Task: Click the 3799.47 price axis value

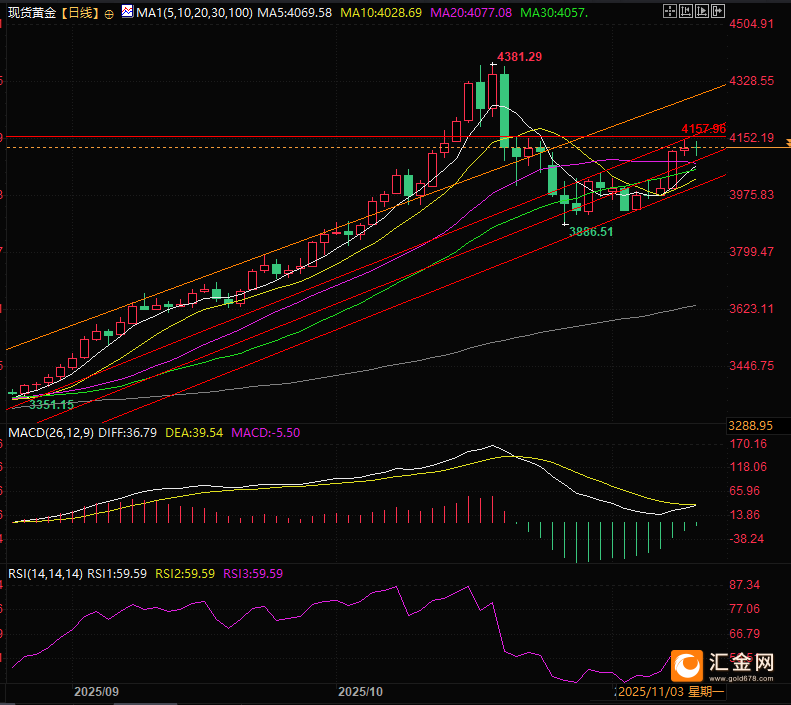Action: coord(751,252)
